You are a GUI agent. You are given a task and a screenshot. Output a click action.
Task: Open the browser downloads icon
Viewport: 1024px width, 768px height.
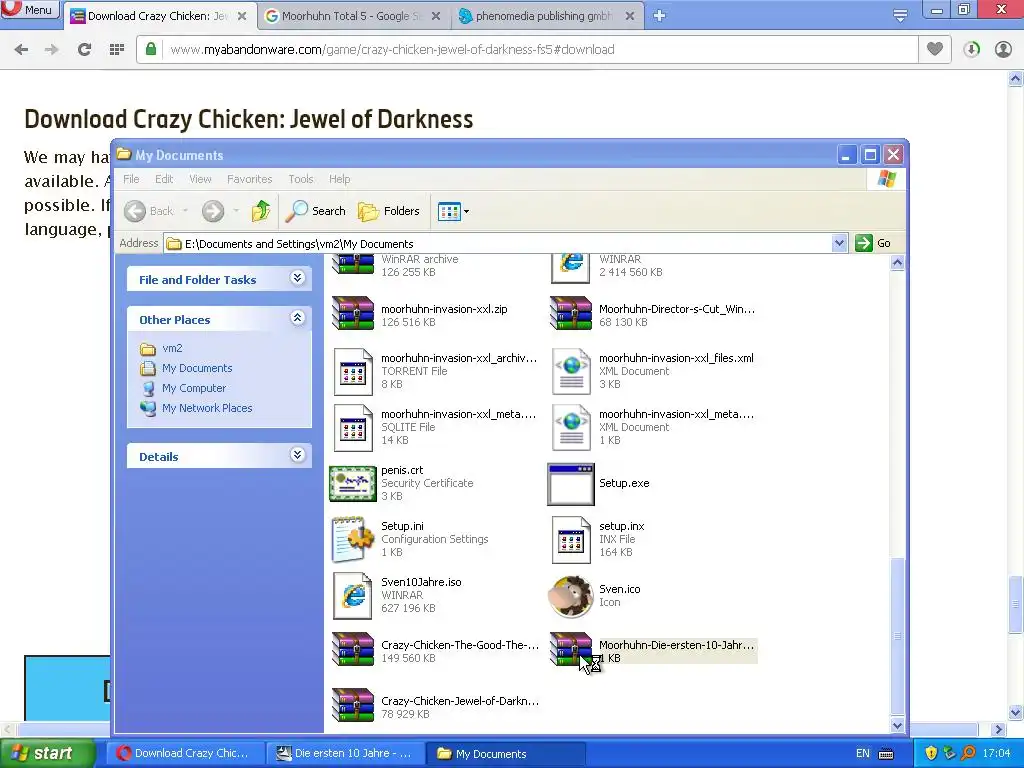(972, 49)
